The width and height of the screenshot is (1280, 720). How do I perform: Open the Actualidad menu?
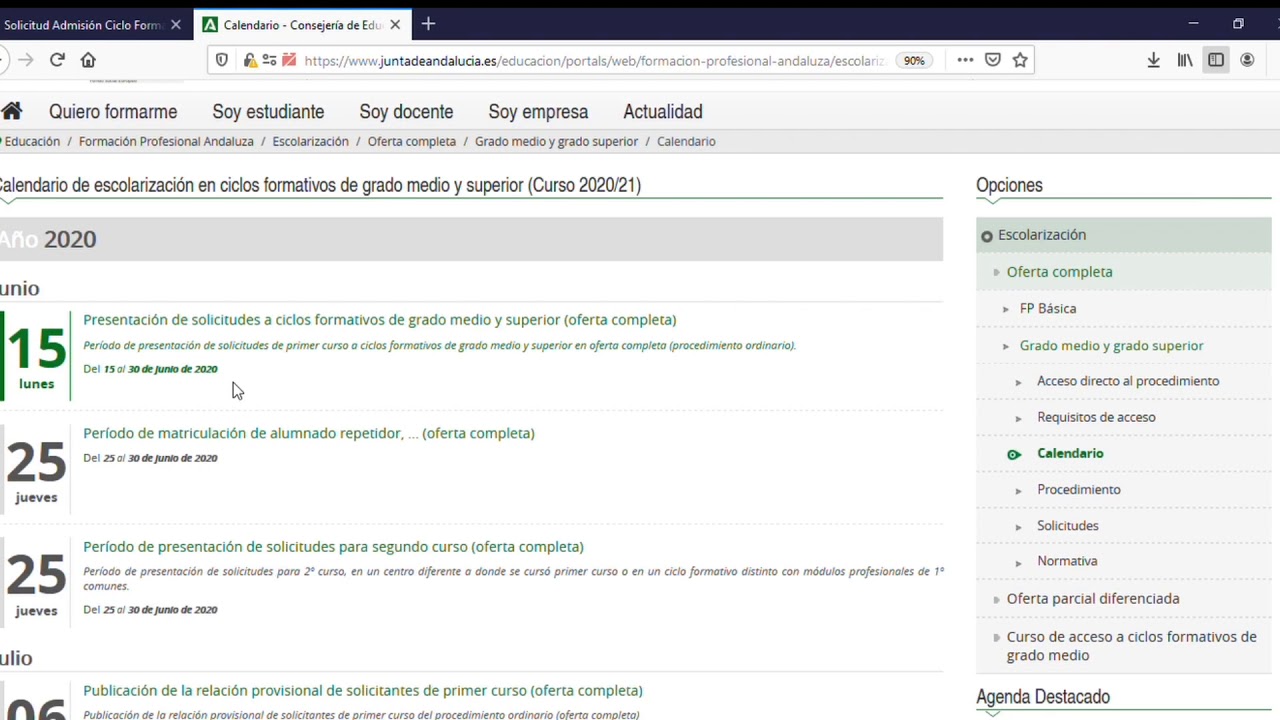click(663, 111)
